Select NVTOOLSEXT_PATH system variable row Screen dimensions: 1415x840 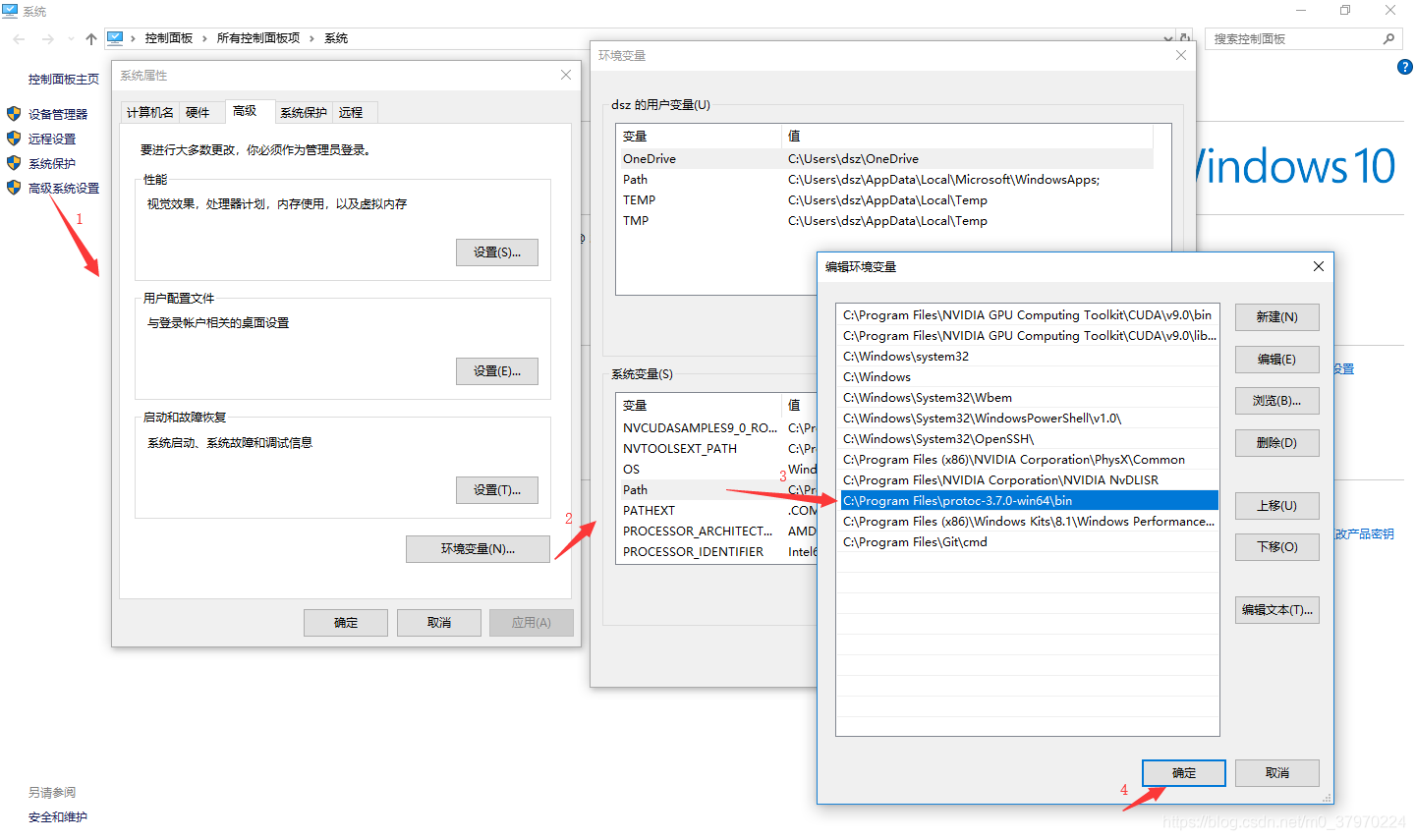[718, 448]
